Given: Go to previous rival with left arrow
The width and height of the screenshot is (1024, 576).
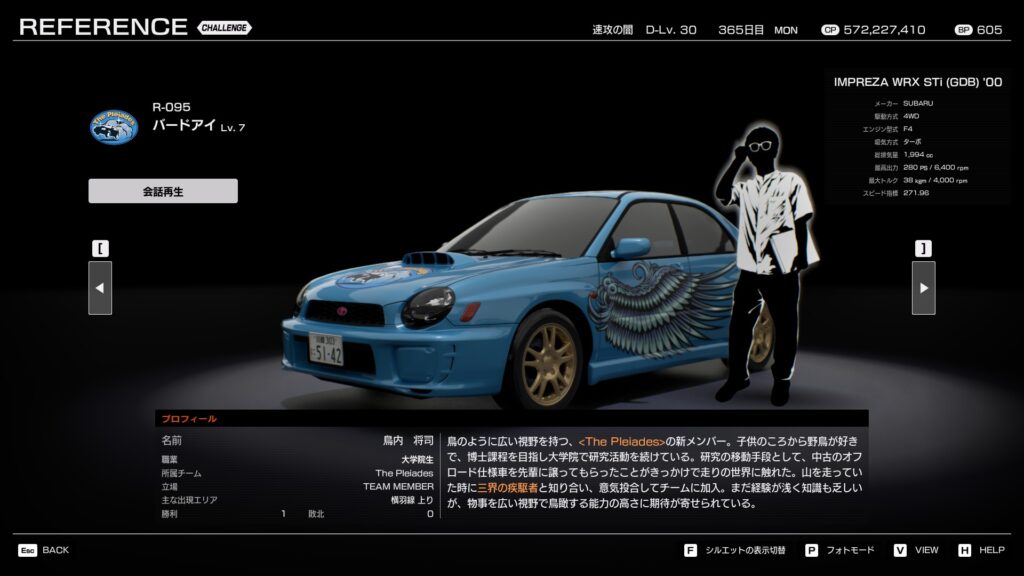Looking at the screenshot, I should point(100,288).
